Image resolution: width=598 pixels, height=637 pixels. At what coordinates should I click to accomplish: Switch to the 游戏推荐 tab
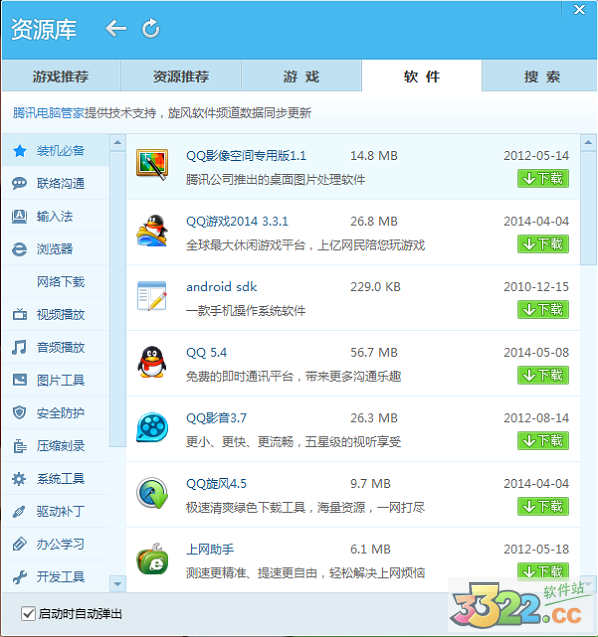click(x=61, y=76)
